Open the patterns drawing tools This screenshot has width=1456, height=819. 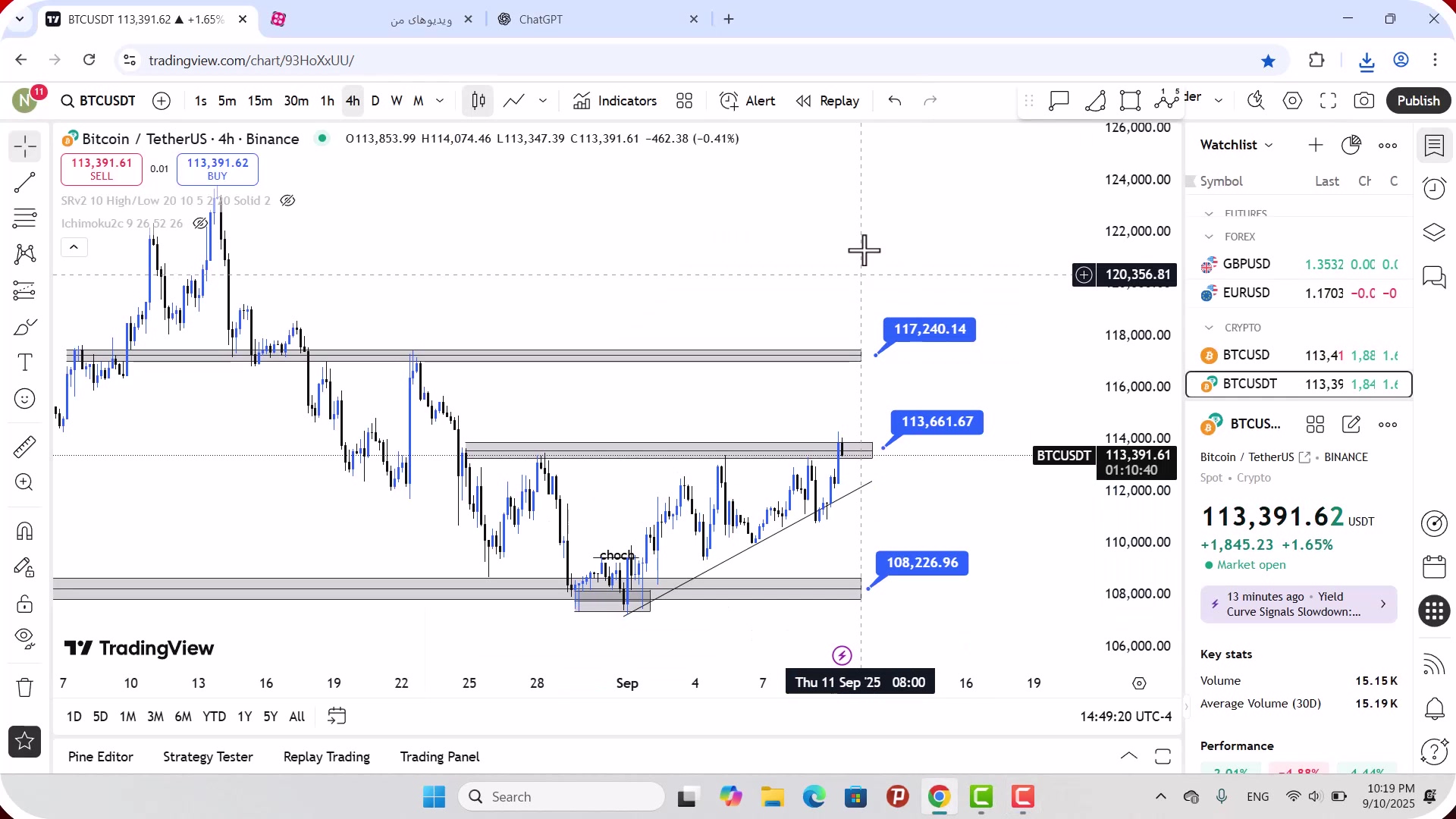[x=25, y=254]
